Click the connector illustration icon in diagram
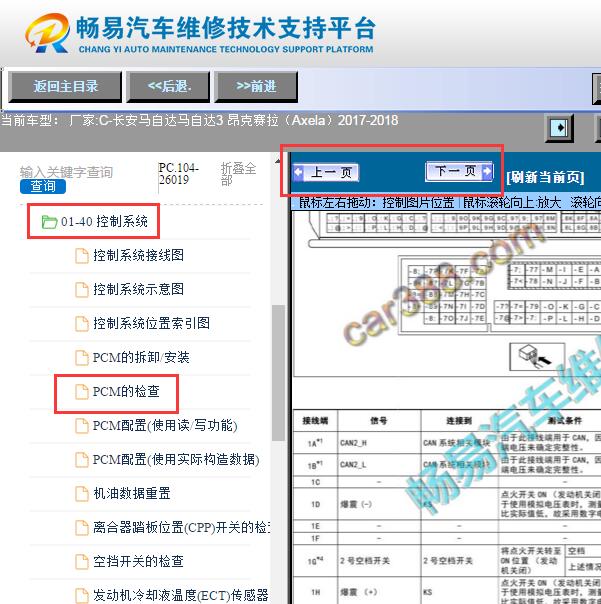 537,357
